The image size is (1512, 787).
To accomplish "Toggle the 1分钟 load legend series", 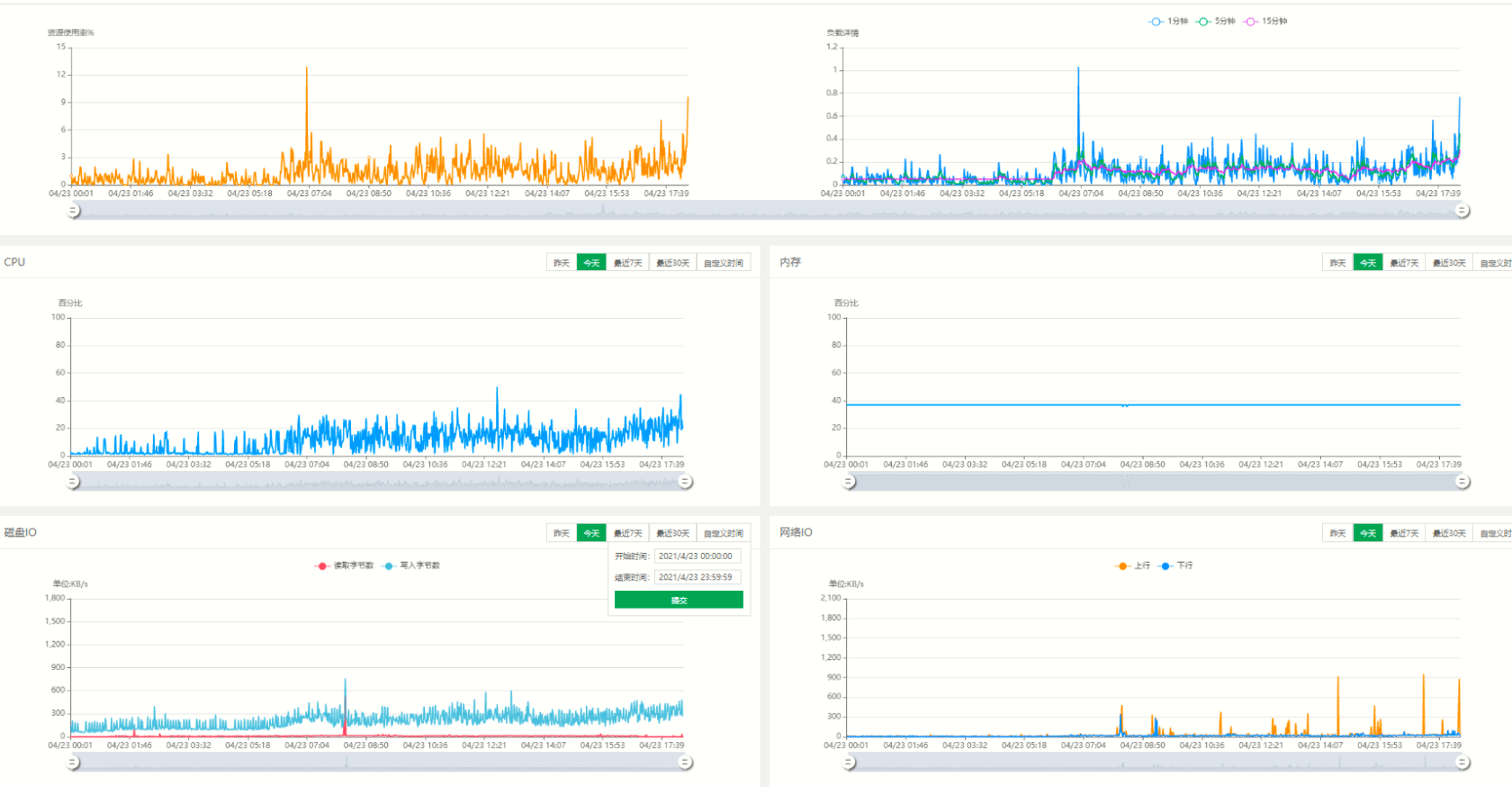I will tap(1168, 21).
